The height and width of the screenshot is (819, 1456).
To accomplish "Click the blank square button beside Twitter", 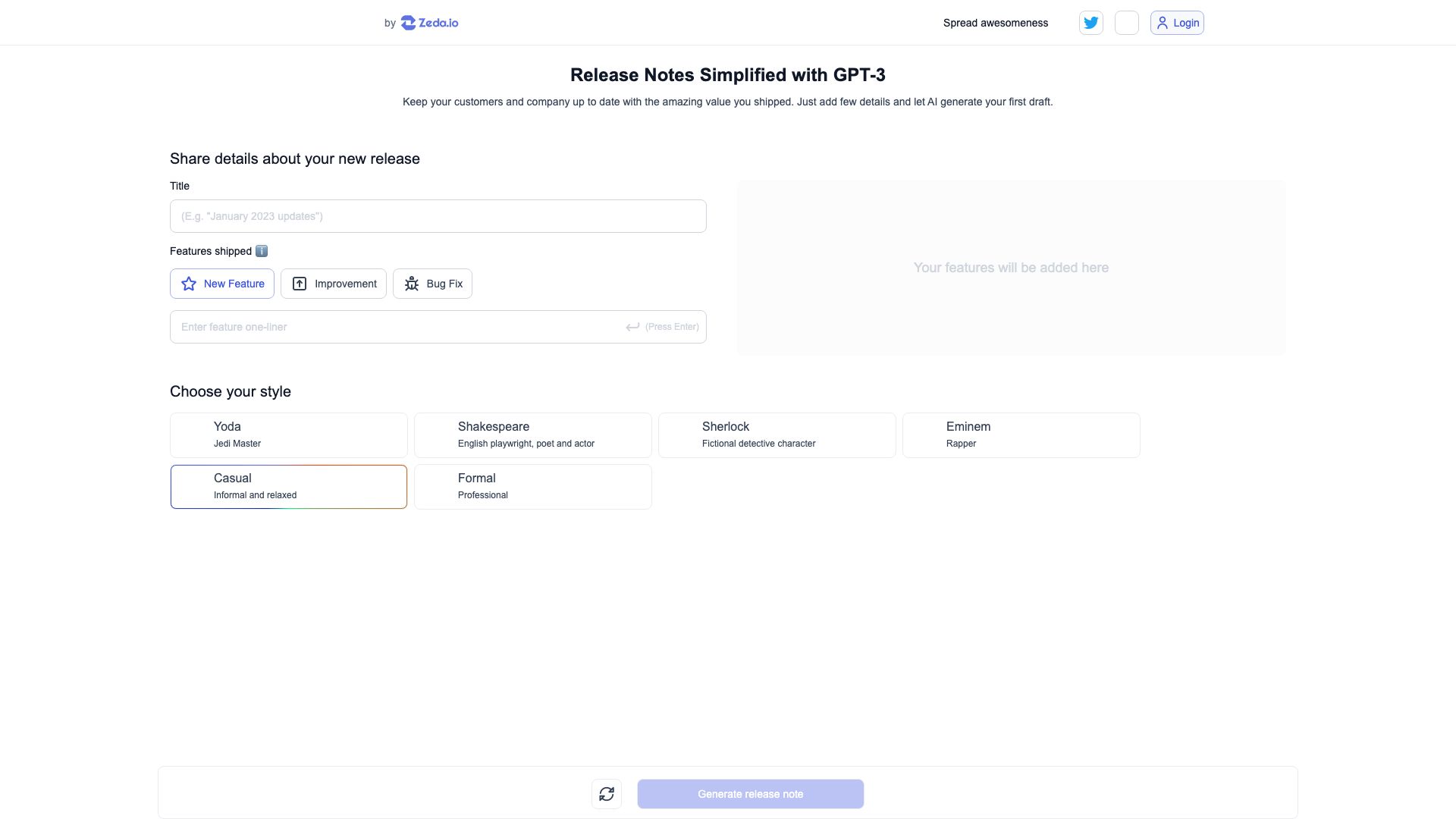I will 1127,23.
